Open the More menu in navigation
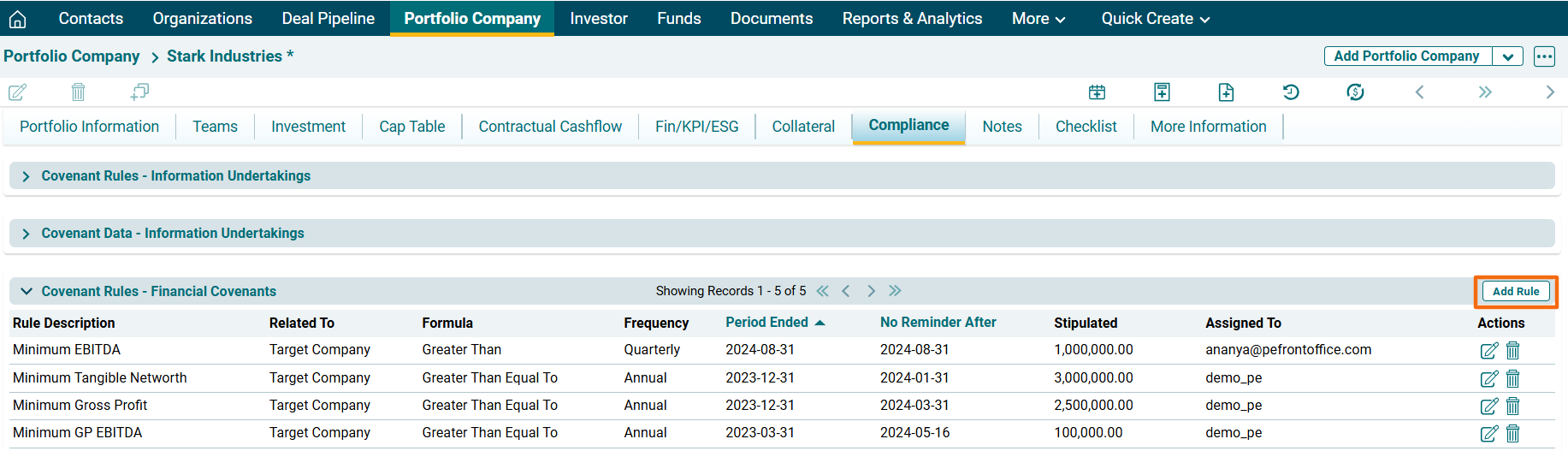Screen dimensions: 1568x451 point(1038,19)
